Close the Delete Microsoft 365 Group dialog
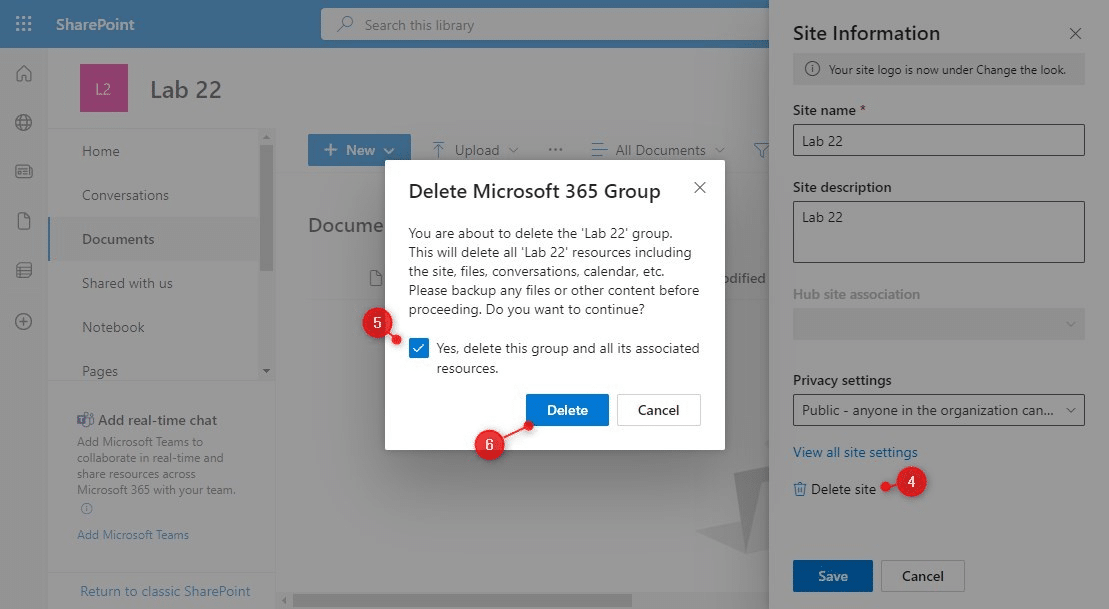The image size is (1109, 609). 699,187
